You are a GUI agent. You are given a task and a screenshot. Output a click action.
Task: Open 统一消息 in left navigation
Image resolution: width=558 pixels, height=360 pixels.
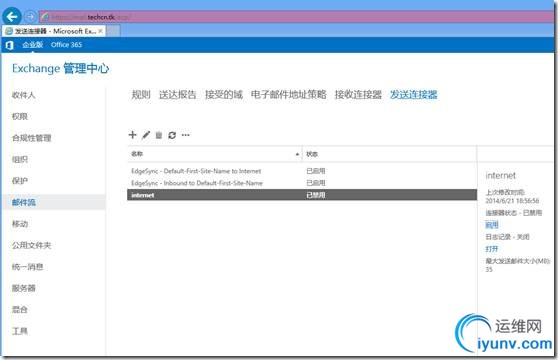coord(27,267)
